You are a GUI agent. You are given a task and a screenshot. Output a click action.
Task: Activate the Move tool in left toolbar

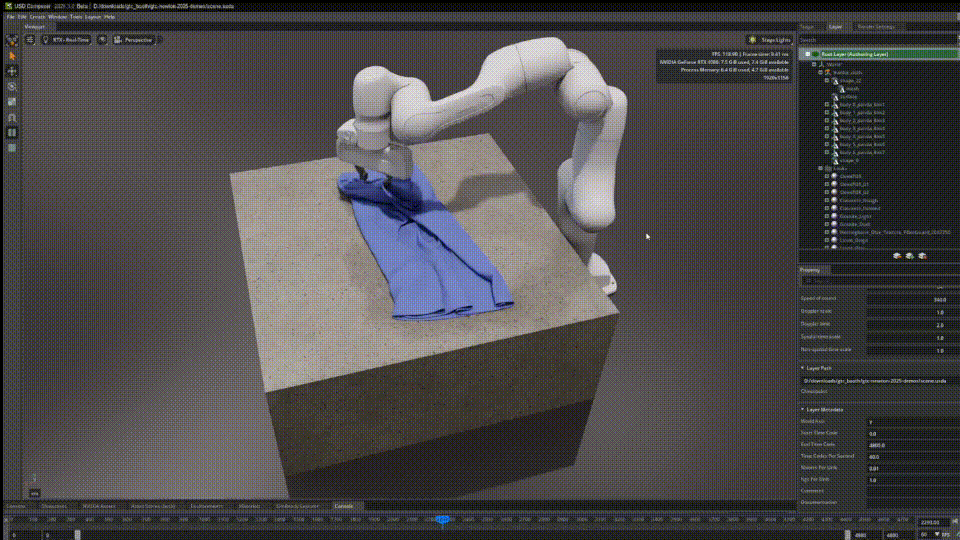click(x=12, y=71)
